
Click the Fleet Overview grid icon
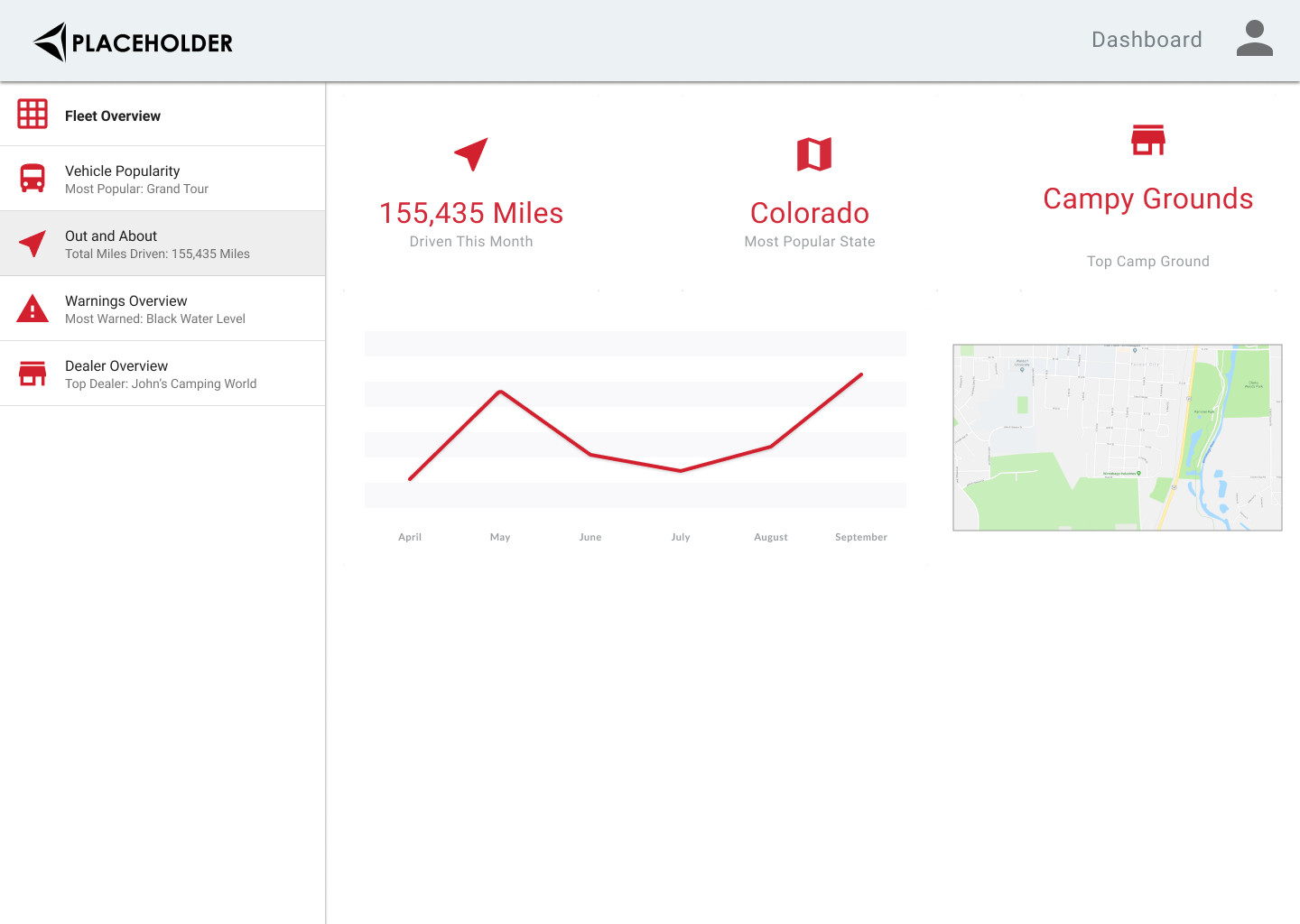click(x=32, y=114)
